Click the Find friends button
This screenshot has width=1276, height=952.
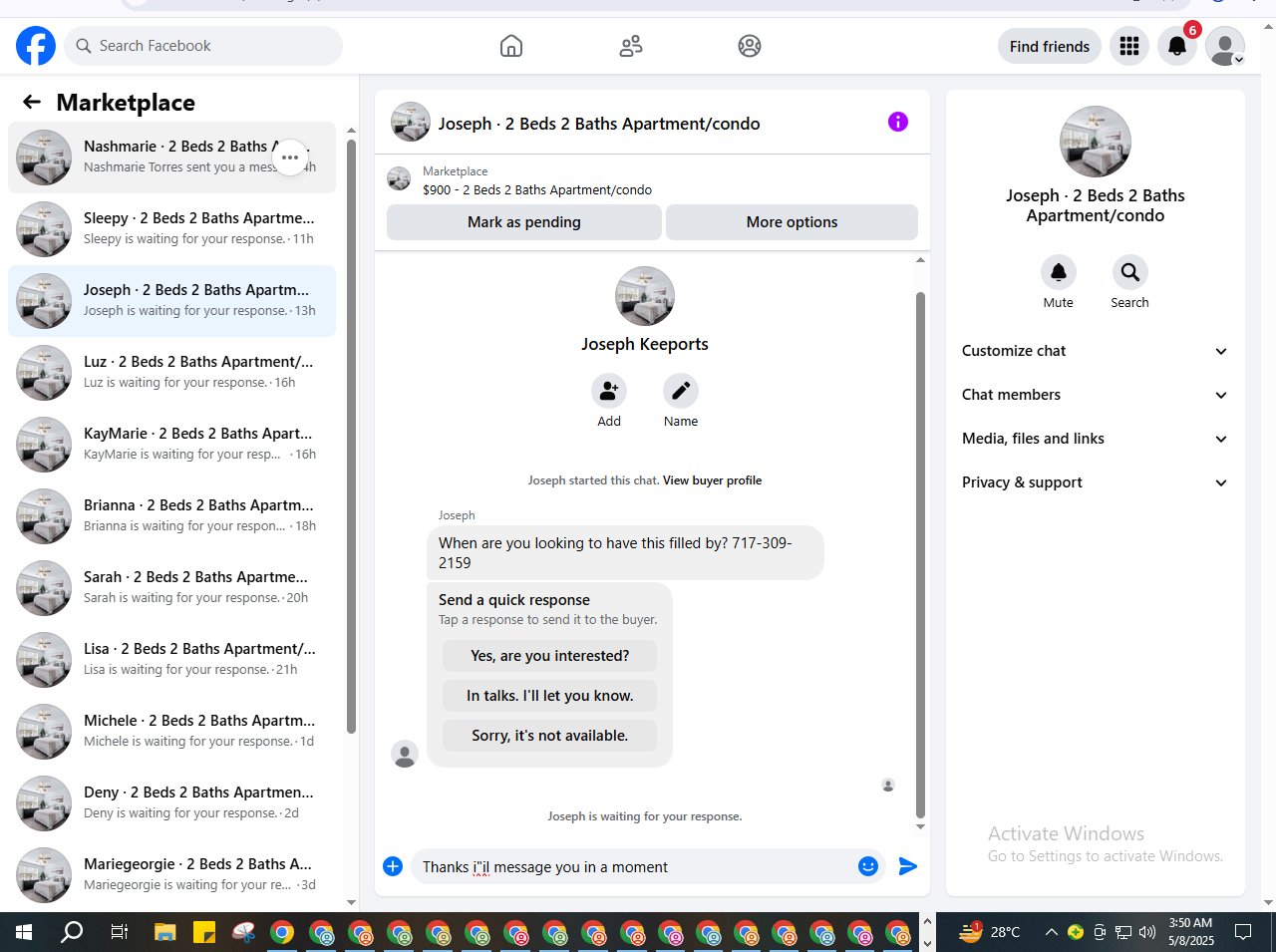click(1050, 46)
